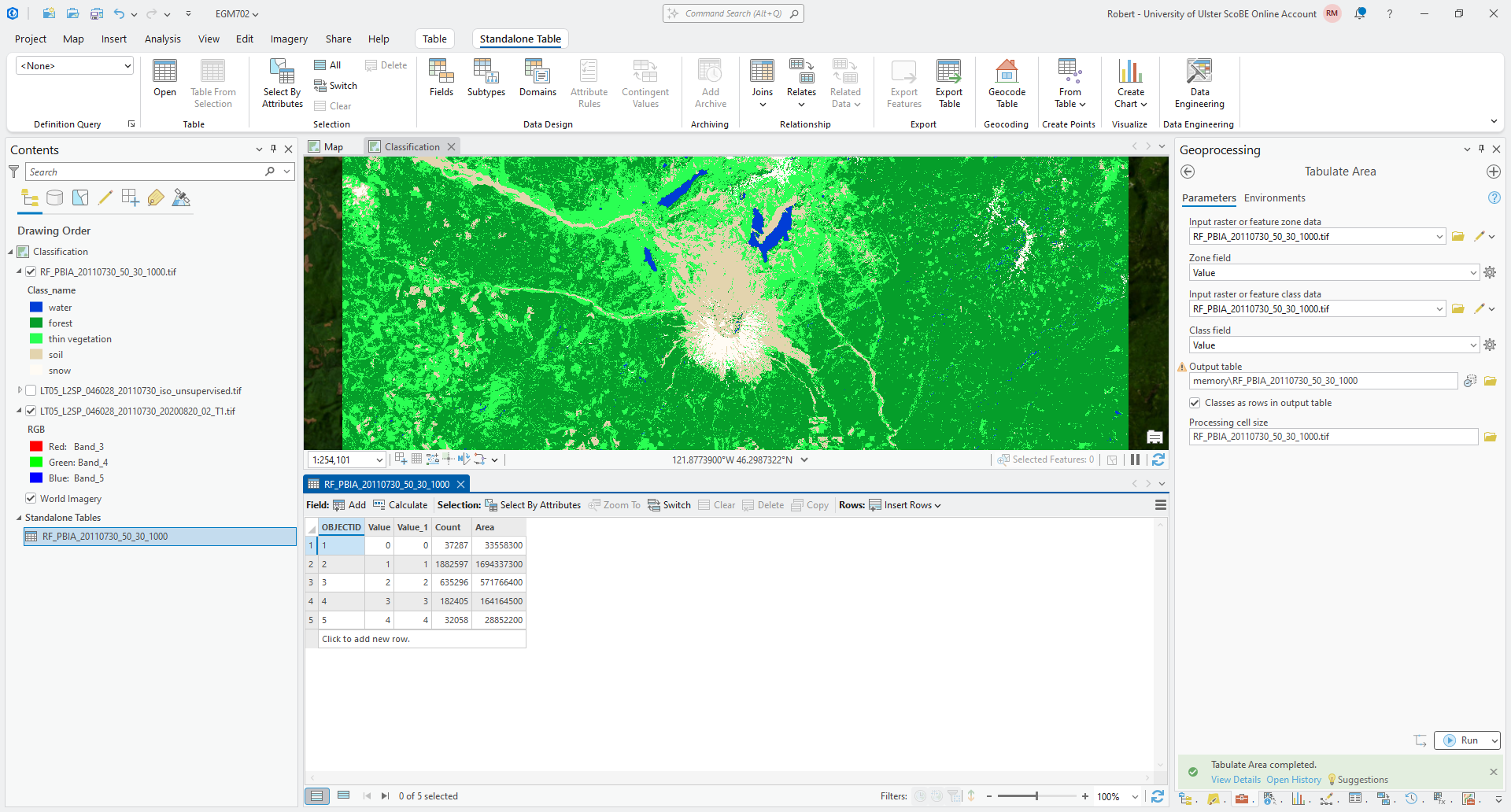The height and width of the screenshot is (812, 1511).
Task: Open the Analysis ribbon tab
Action: 162,39
